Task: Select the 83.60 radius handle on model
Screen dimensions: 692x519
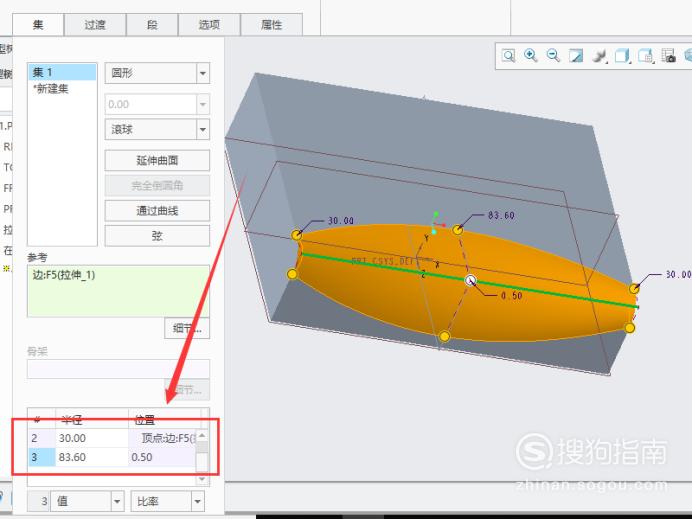Action: [x=458, y=229]
